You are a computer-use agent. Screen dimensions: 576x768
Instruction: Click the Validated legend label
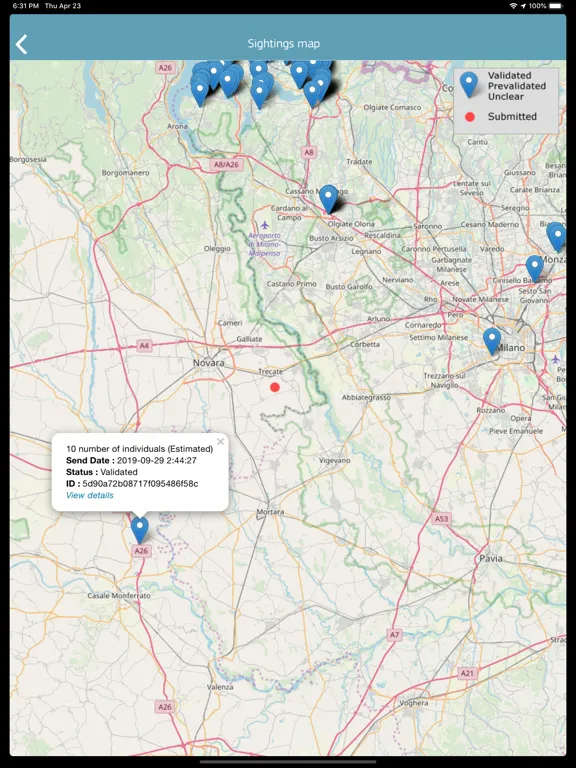509,75
